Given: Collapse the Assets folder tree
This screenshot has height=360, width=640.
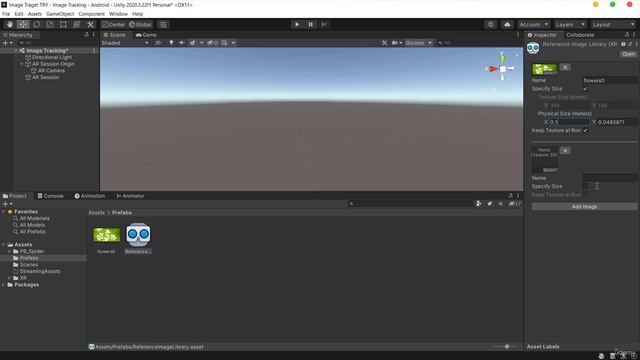Looking at the screenshot, I should 4,244.
